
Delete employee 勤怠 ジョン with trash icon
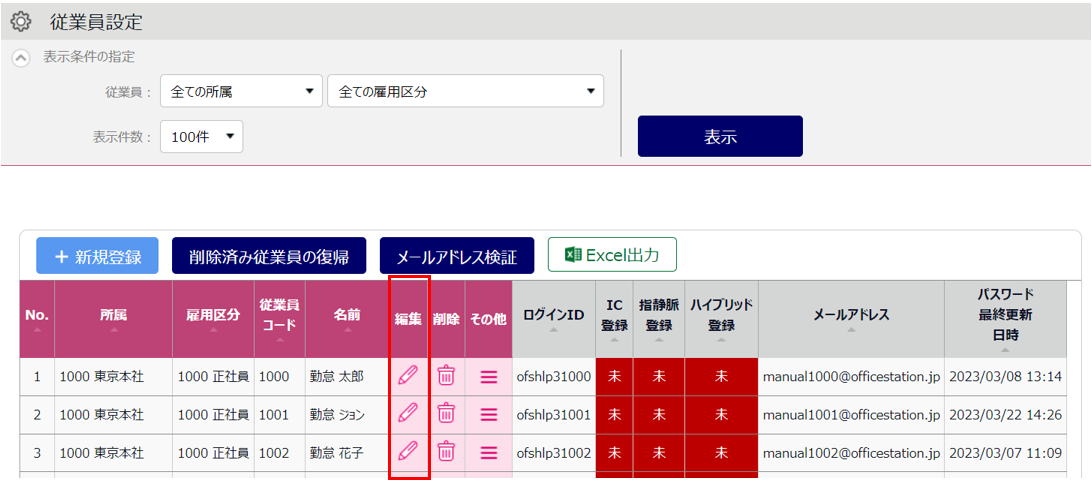[446, 414]
